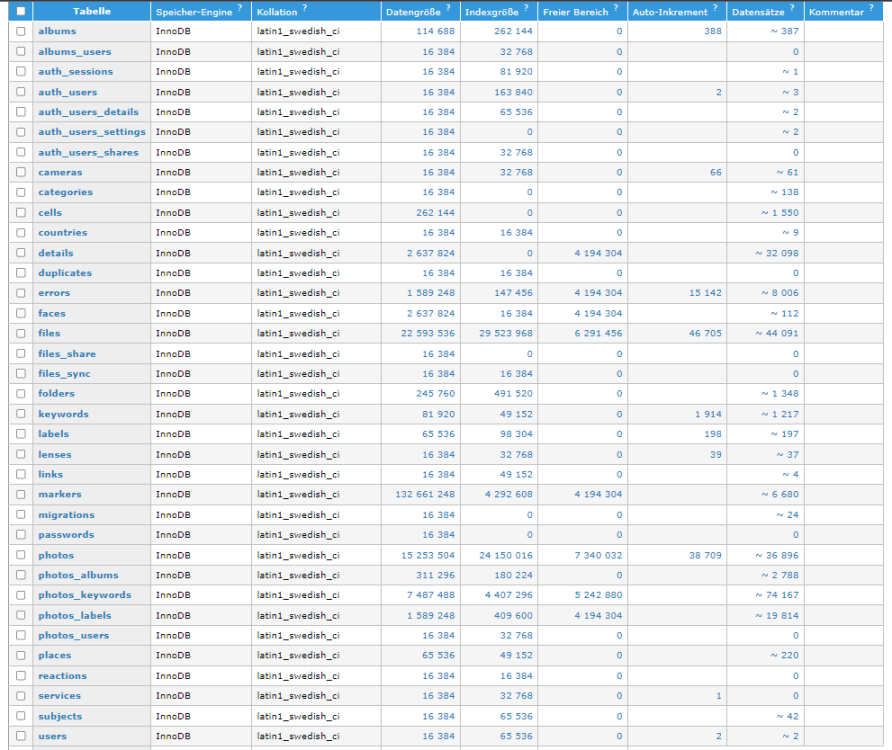Sort by Kollation column header

tap(277, 12)
